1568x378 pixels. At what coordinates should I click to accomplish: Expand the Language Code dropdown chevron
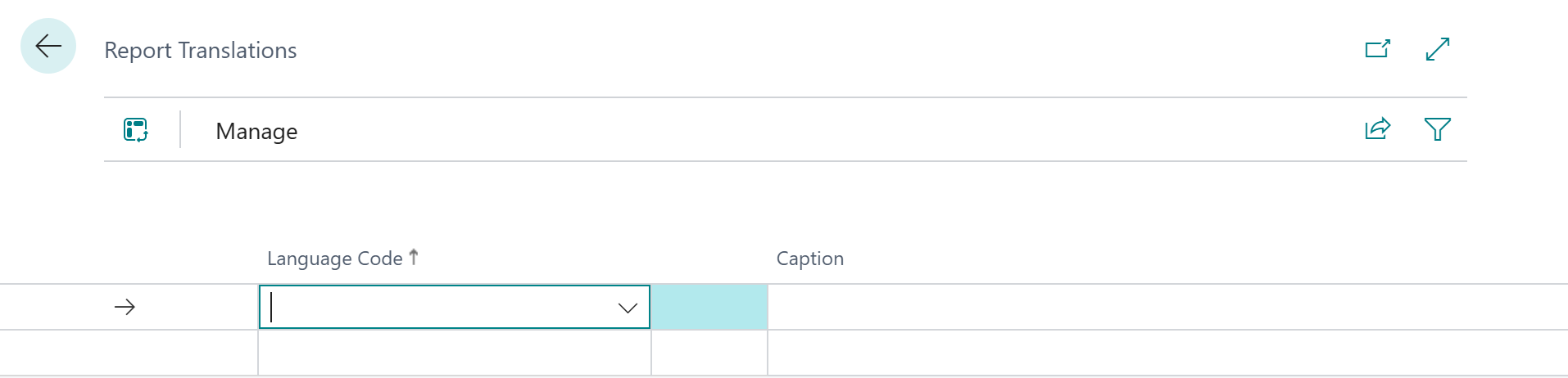(628, 308)
